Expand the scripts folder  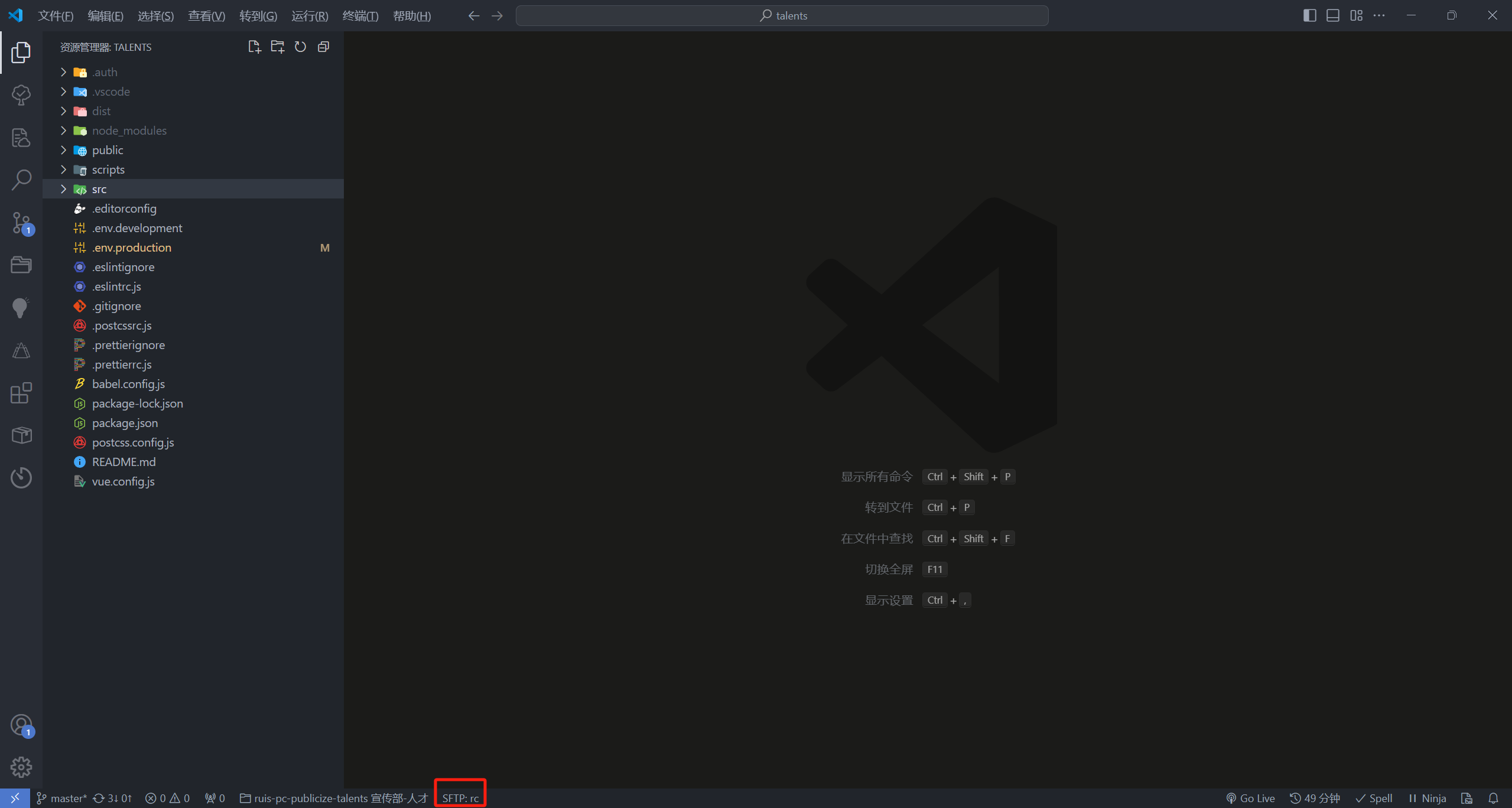coord(193,170)
